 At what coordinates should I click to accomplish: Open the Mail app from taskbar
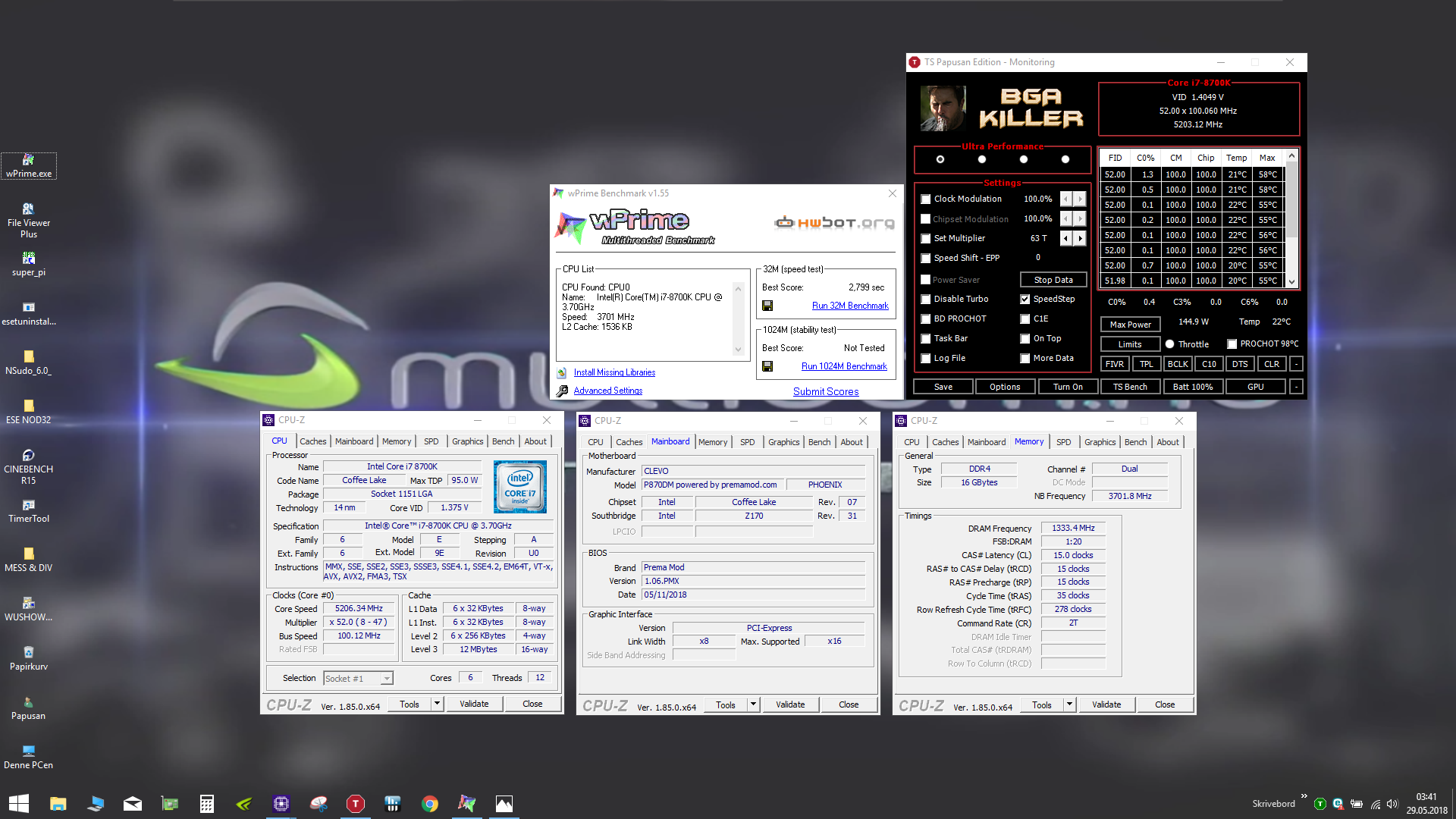(x=132, y=804)
